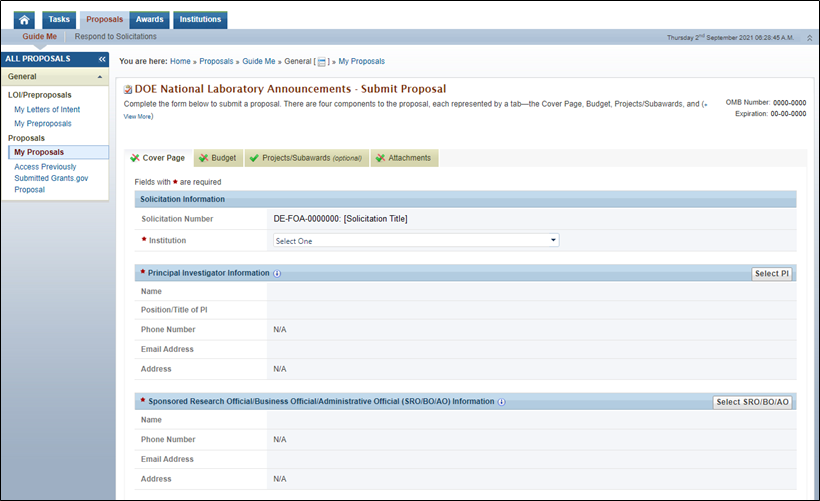820x501 pixels.
Task: Click the OMB Number 0000-0000 value
Action: [789, 103]
